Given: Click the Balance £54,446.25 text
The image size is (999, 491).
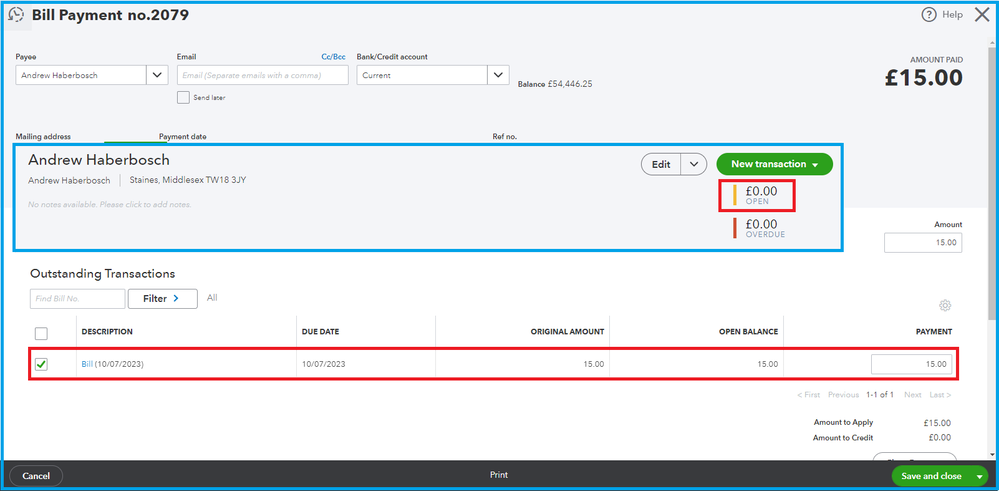Looking at the screenshot, I should coord(555,83).
